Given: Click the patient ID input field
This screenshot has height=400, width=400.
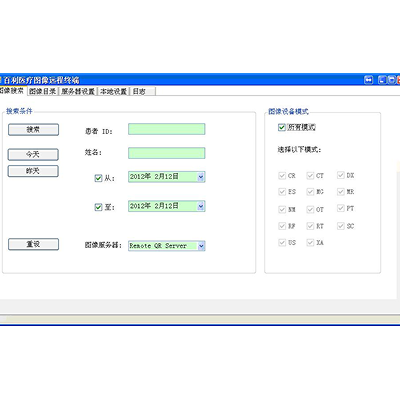Looking at the screenshot, I should (167, 129).
